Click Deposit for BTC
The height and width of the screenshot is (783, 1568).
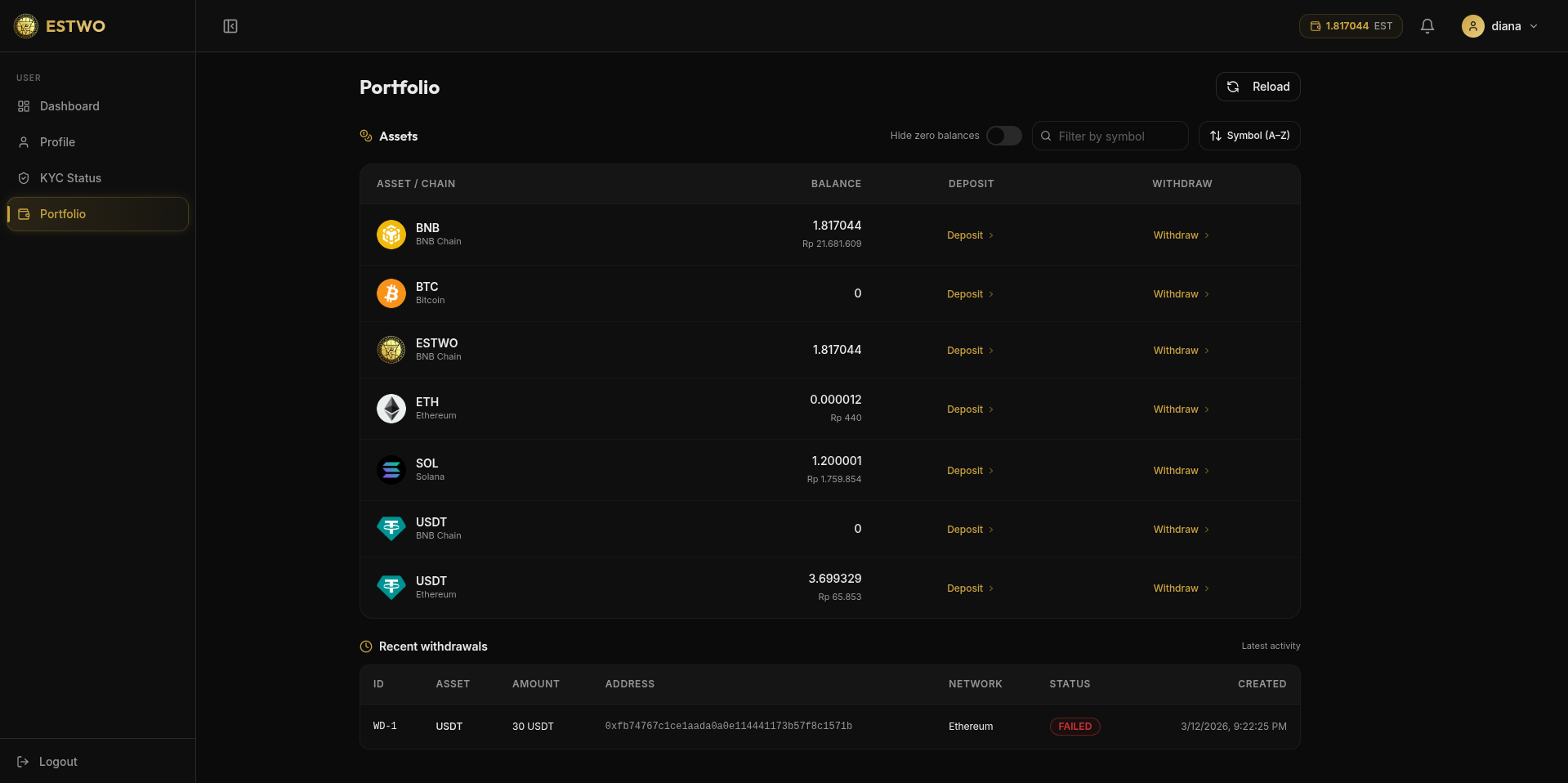click(970, 294)
